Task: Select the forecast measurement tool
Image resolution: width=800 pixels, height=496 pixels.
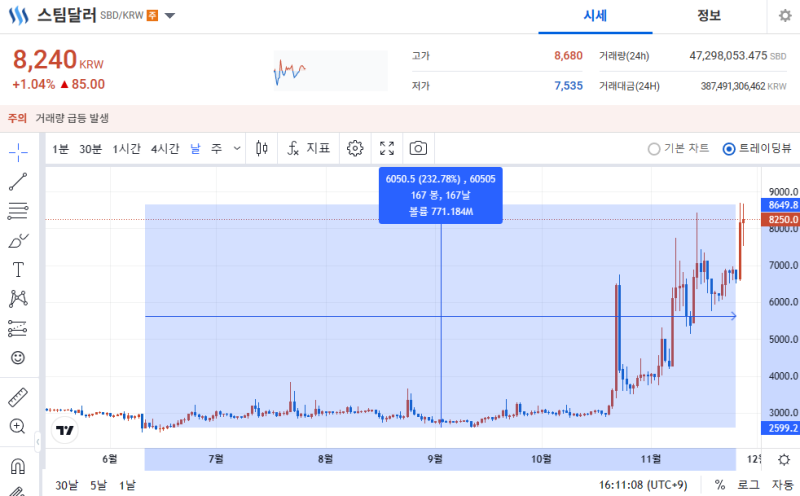Action: [x=17, y=329]
